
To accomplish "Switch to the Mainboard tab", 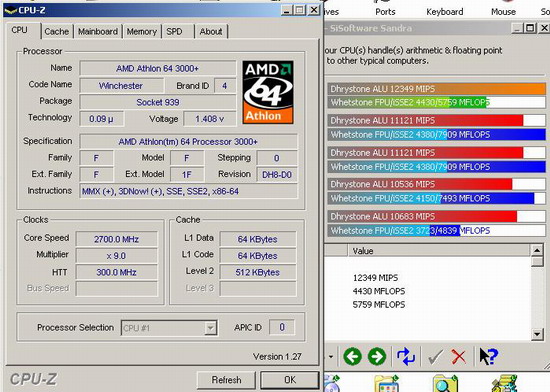I will pos(98,32).
